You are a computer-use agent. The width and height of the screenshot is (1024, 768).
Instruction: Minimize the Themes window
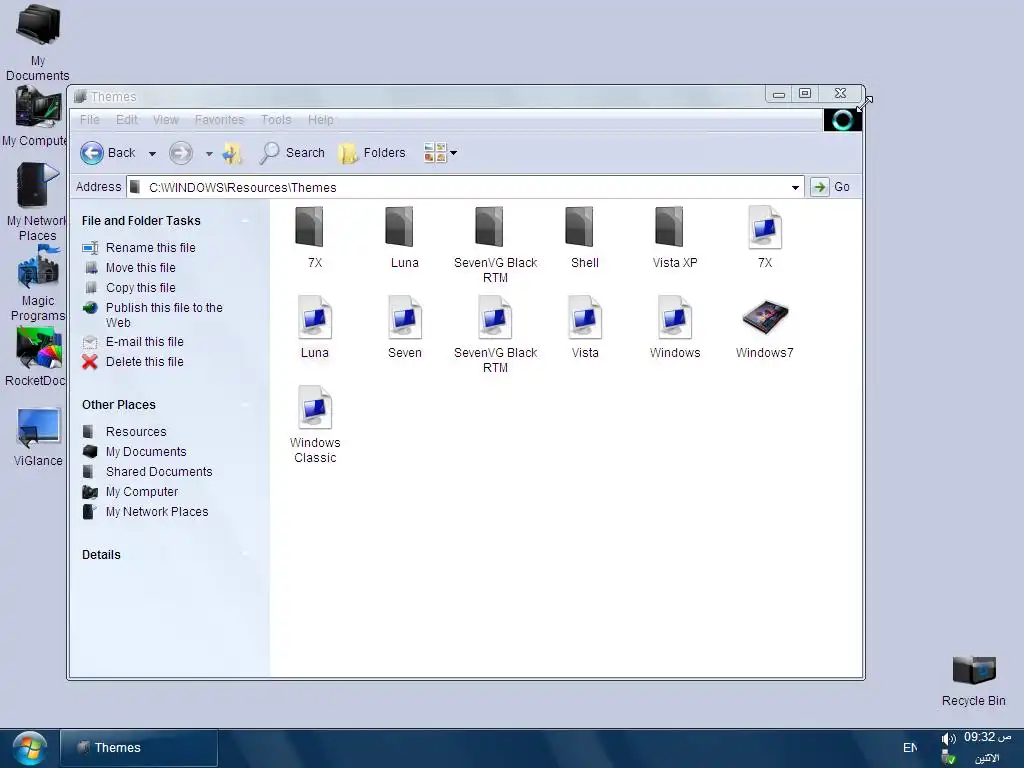click(778, 94)
